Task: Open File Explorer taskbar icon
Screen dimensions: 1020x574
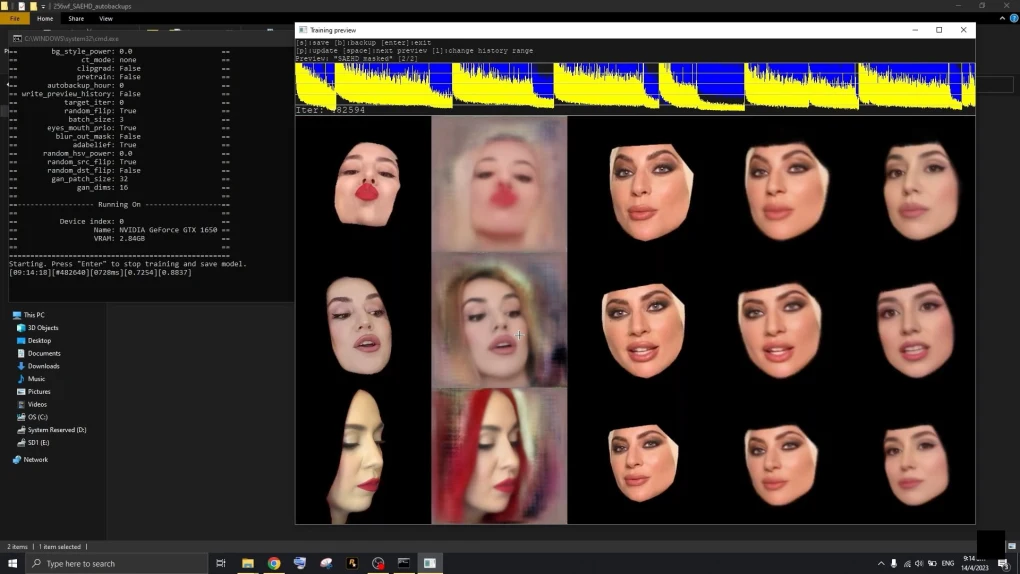Action: pyautogui.click(x=247, y=563)
